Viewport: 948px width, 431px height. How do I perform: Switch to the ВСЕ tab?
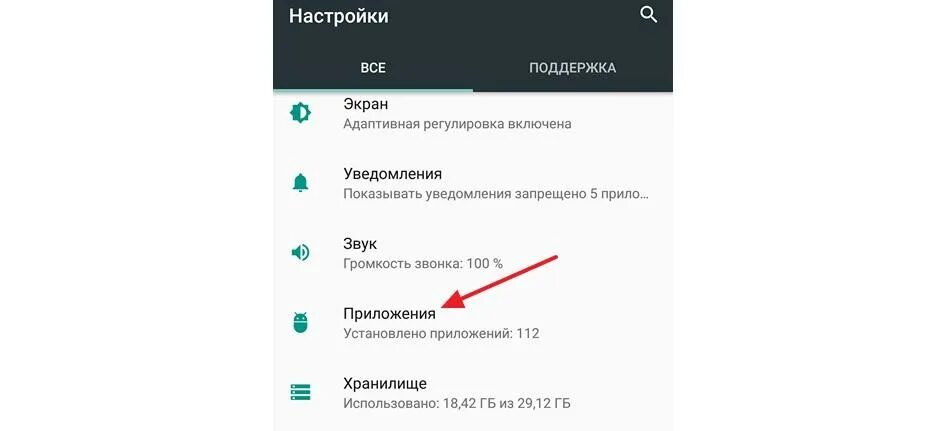[x=373, y=68]
